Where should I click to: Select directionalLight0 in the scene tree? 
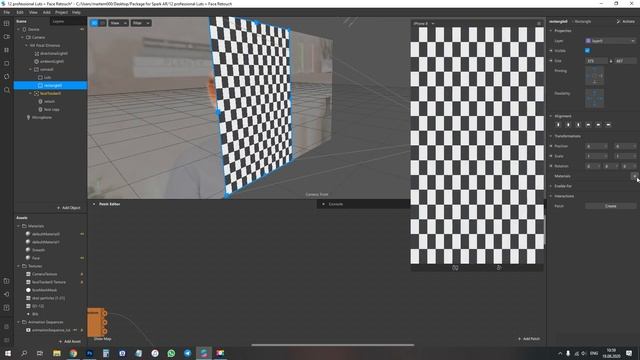(54, 53)
